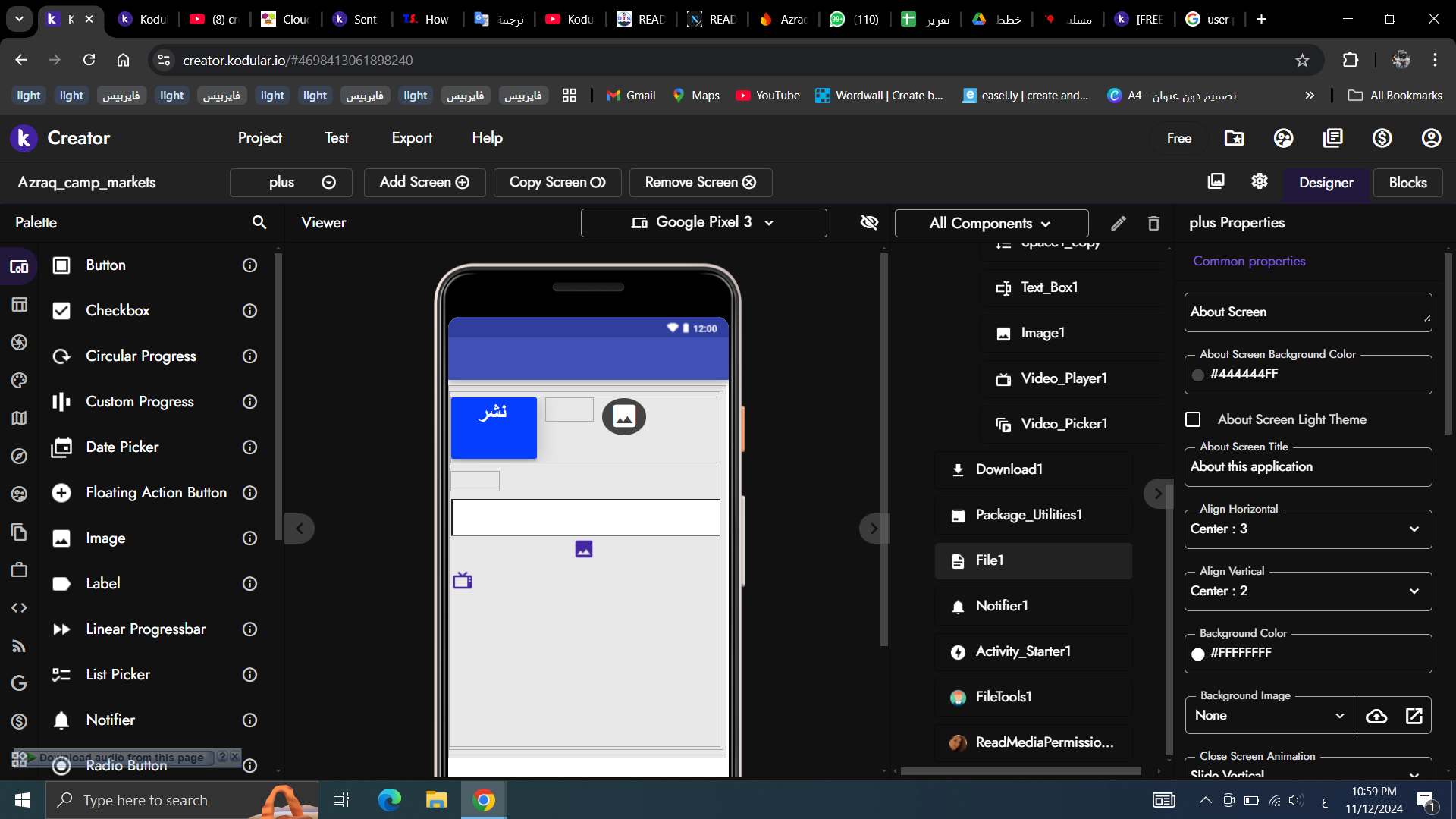
Task: Click the Remove Screen button
Action: [x=700, y=182]
